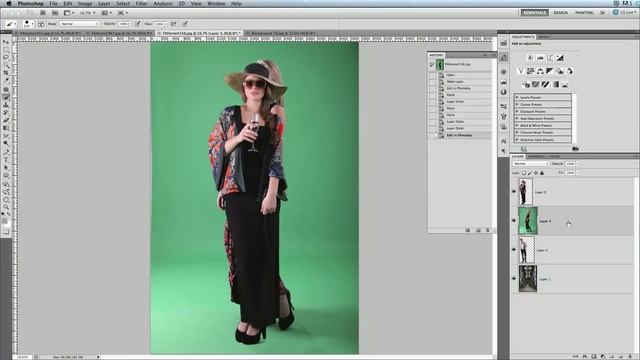This screenshot has height=360, width=640.
Task: Open brush Mode dropdown in options bar
Action: 80,24
